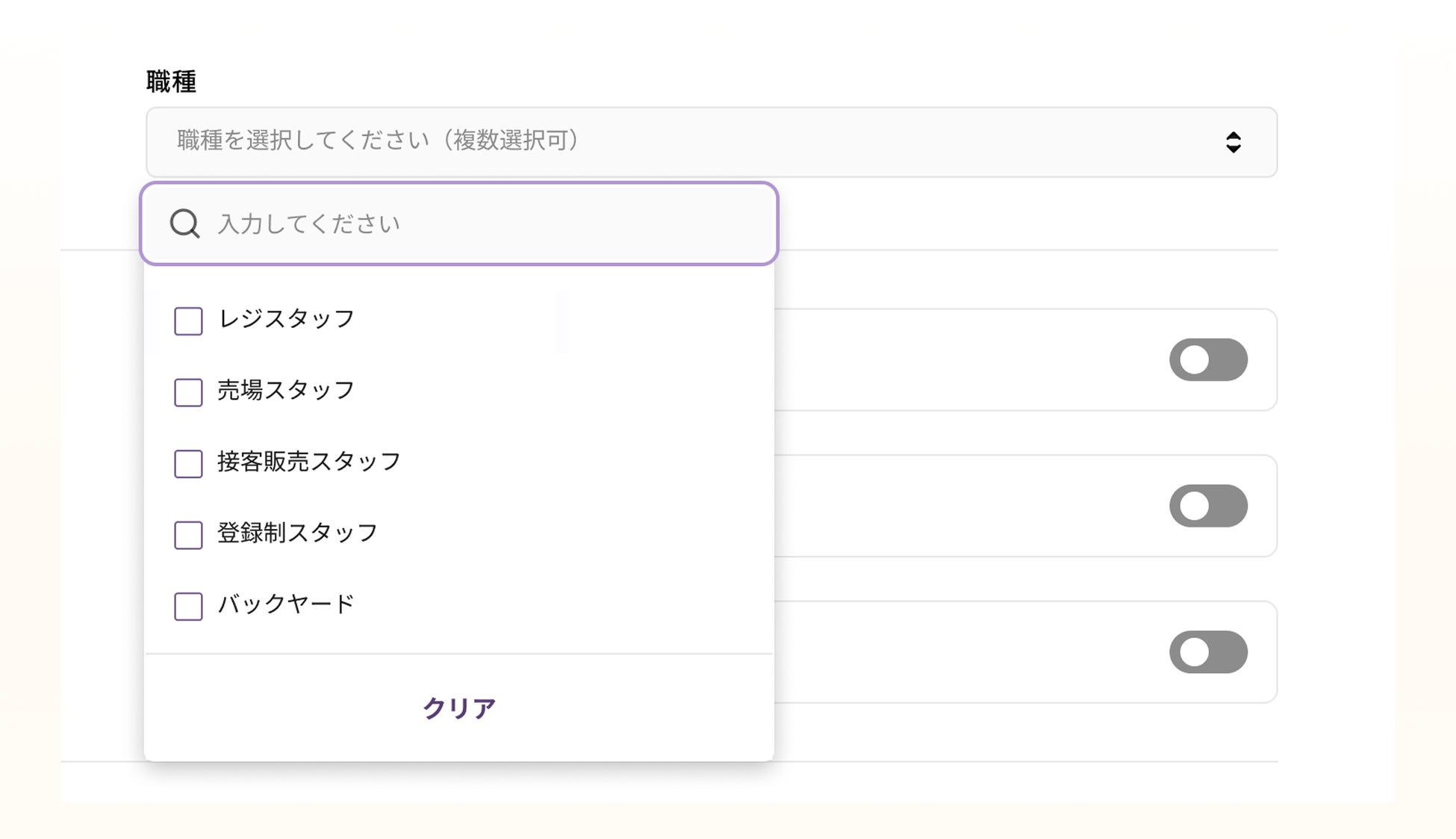Check the レジスタッフ checkbox
This screenshot has width=1456, height=839.
188,321
